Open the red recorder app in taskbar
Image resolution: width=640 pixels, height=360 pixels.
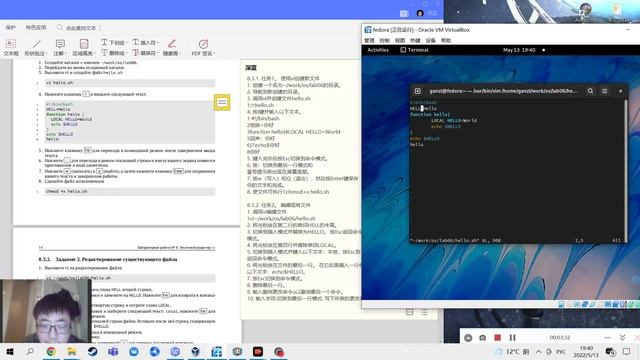coord(258,351)
